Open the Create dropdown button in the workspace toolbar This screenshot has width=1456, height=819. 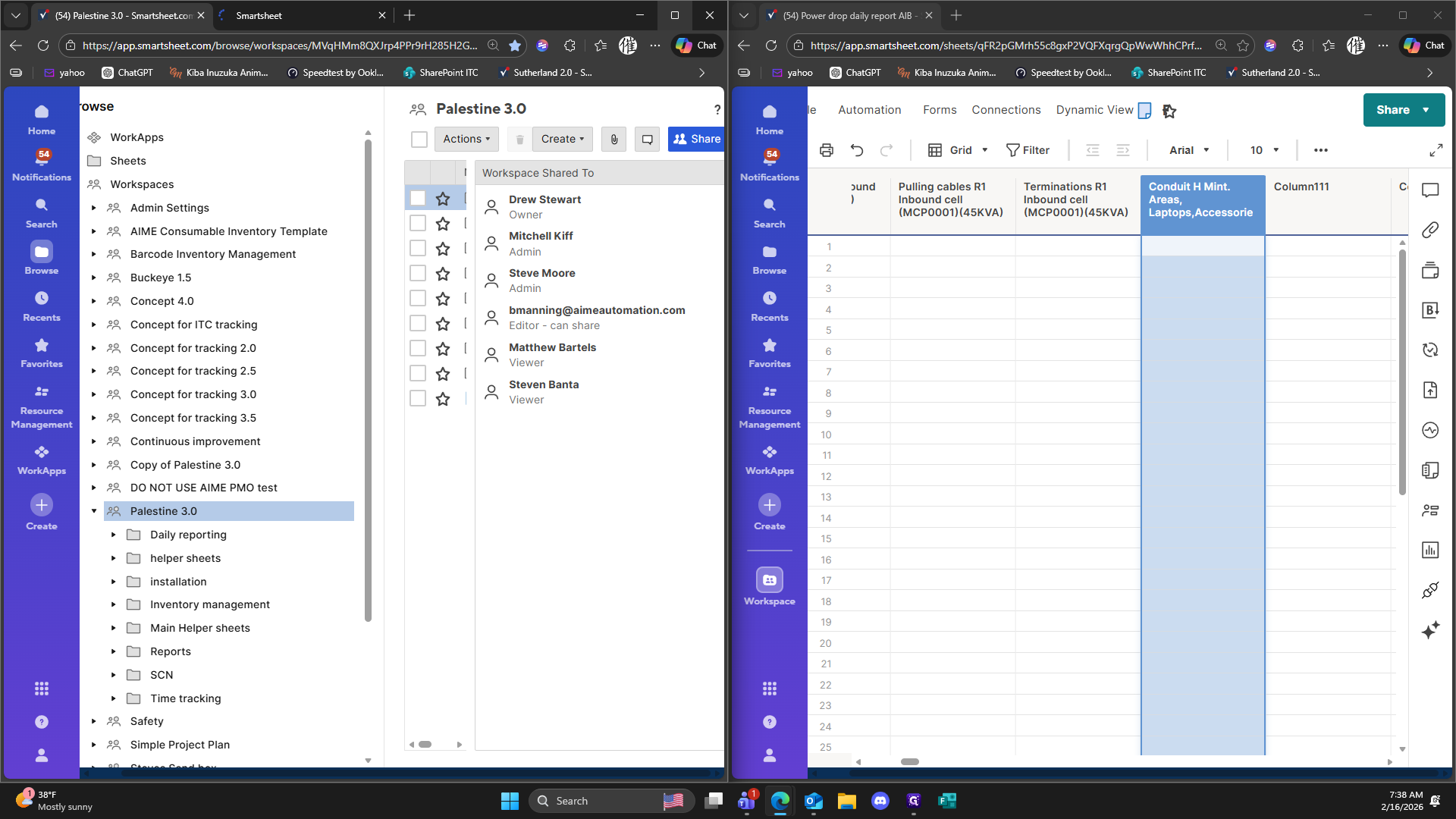[x=562, y=139]
